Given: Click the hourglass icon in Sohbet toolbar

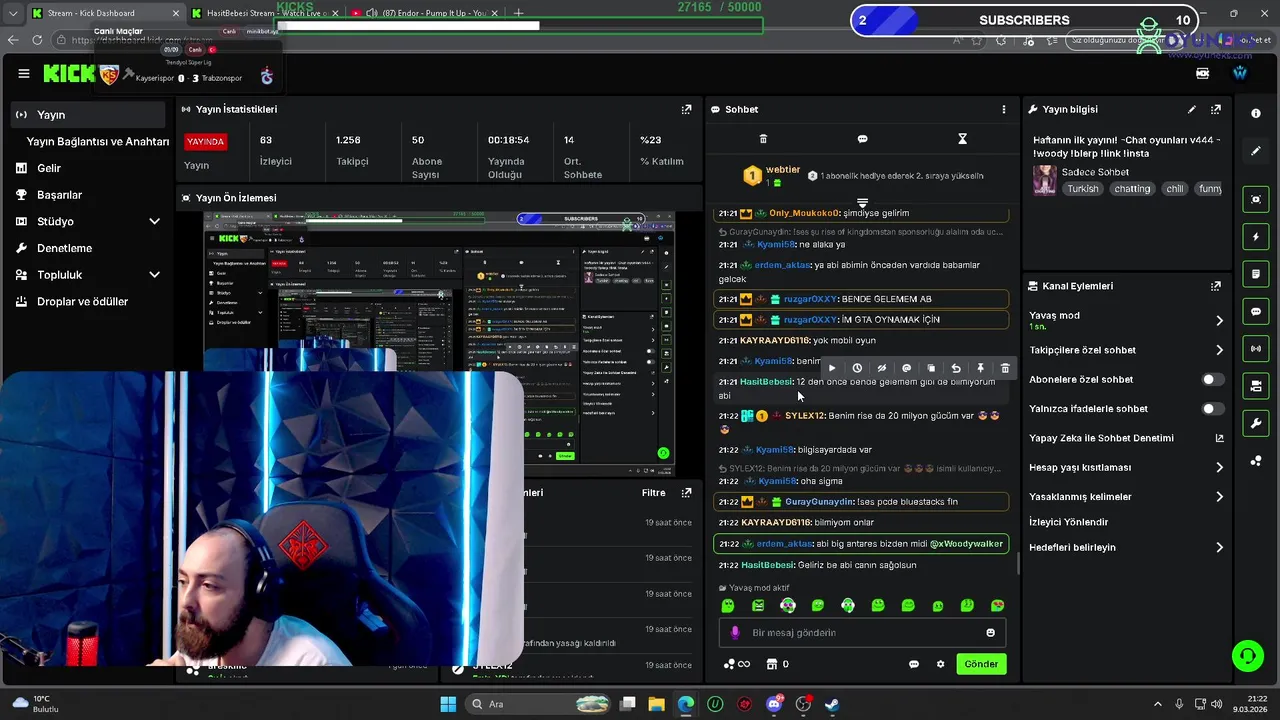Looking at the screenshot, I should click(962, 139).
